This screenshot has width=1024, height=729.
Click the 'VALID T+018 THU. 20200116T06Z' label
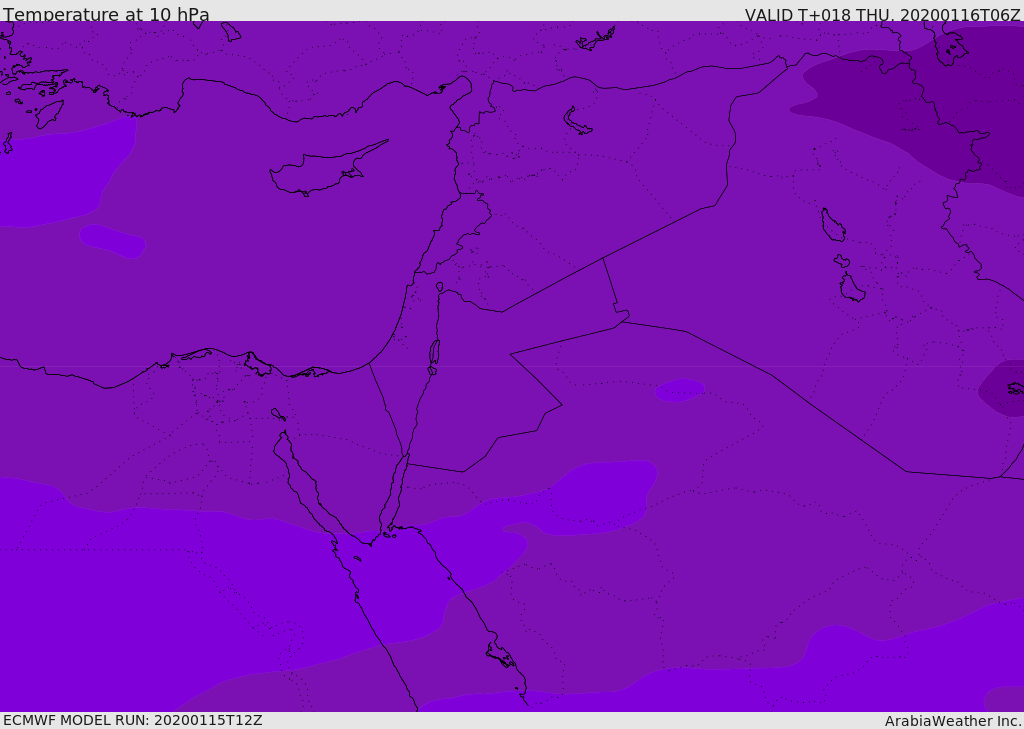point(882,14)
